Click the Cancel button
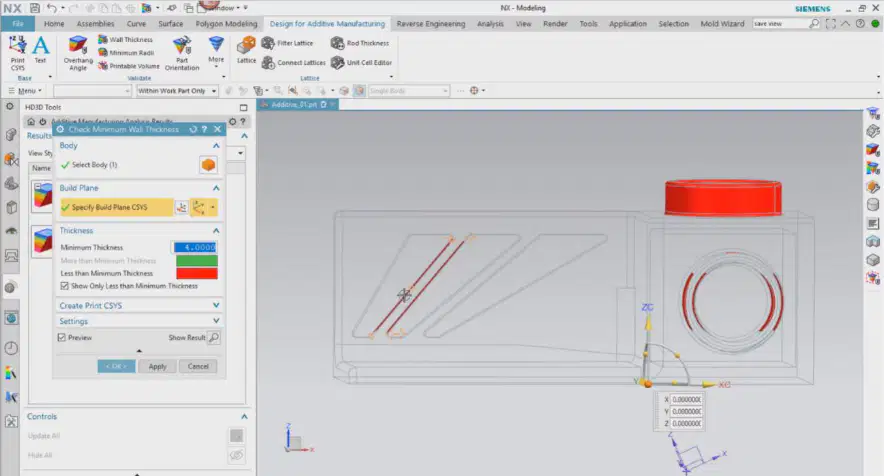This screenshot has width=884, height=476. [198, 366]
